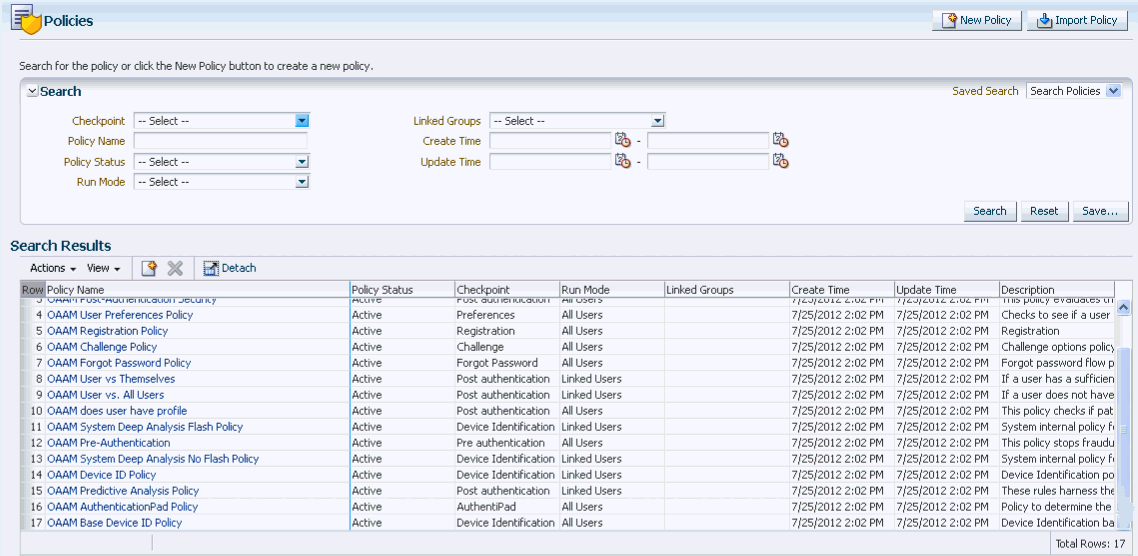
Task: Sort by Run Mode column header
Action: pos(611,290)
